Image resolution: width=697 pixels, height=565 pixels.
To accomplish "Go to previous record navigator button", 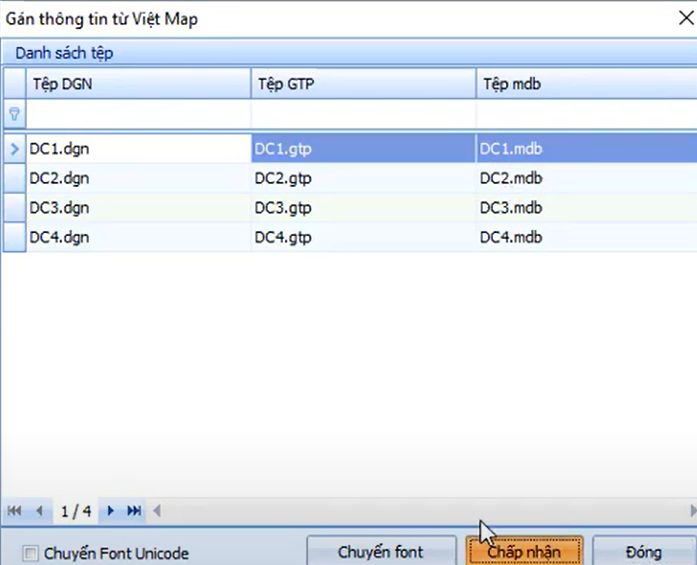I will click(40, 511).
